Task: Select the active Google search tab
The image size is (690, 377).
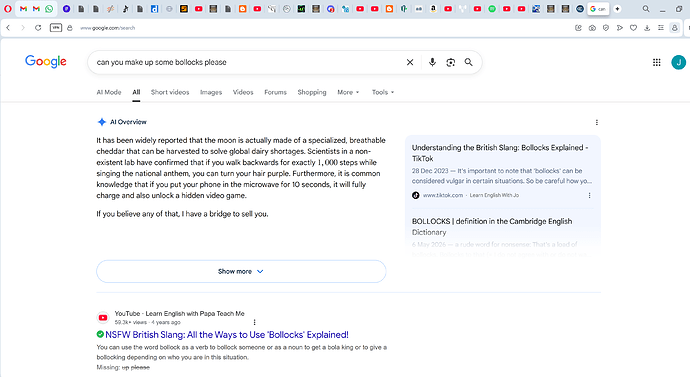Action: [x=598, y=9]
